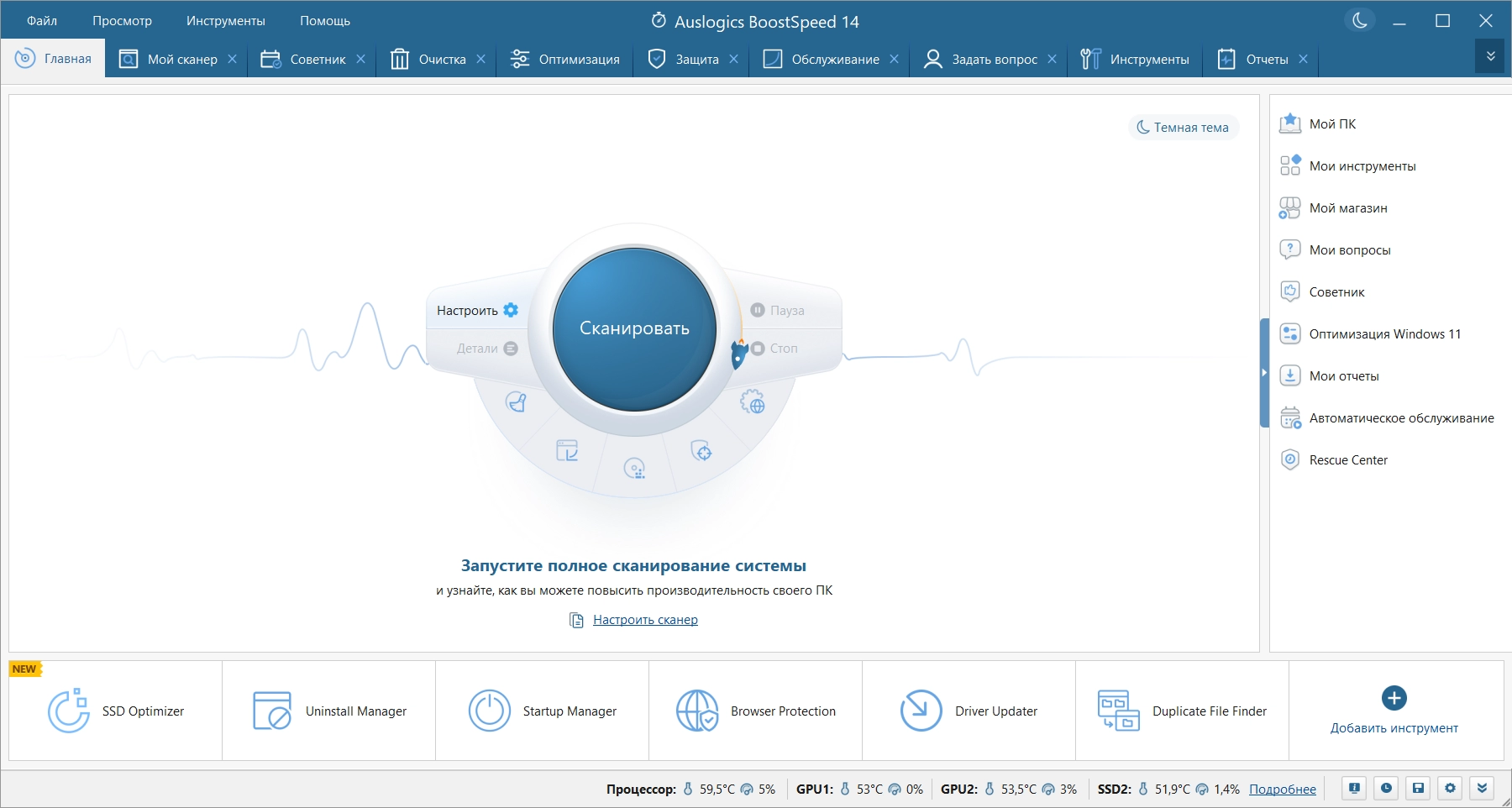Switch to the Главная tab
This screenshot has width=1512, height=808.
[x=54, y=59]
